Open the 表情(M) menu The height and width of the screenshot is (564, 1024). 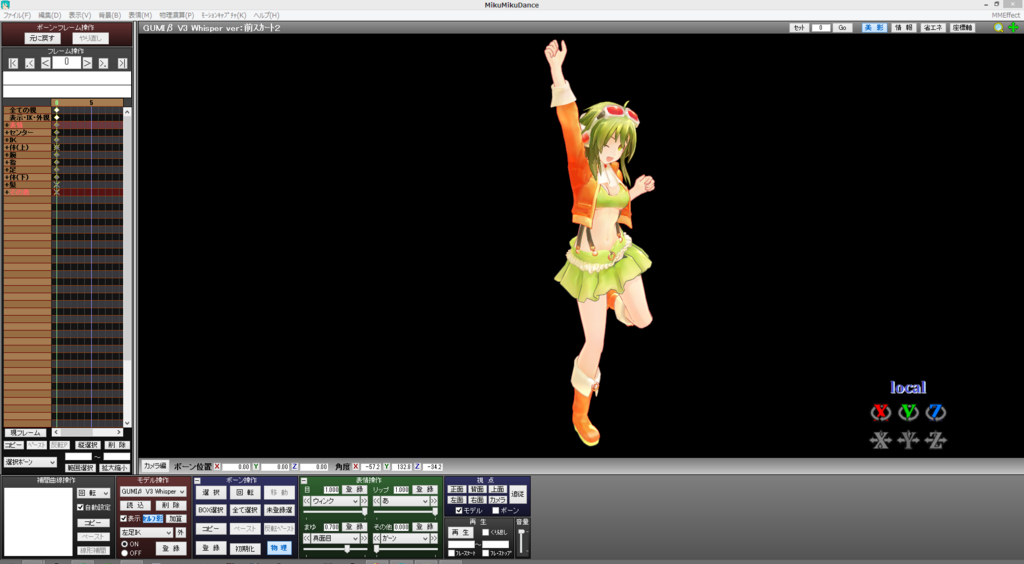point(140,15)
